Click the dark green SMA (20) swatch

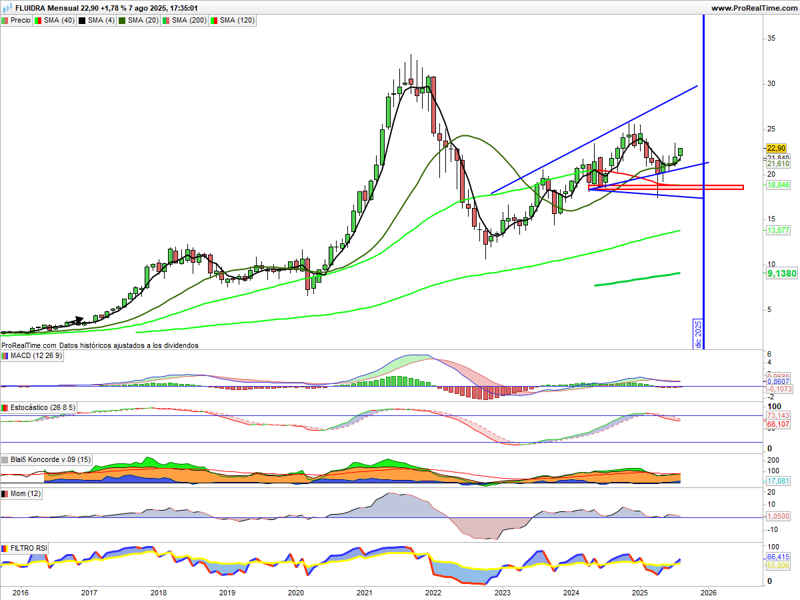click(x=122, y=20)
